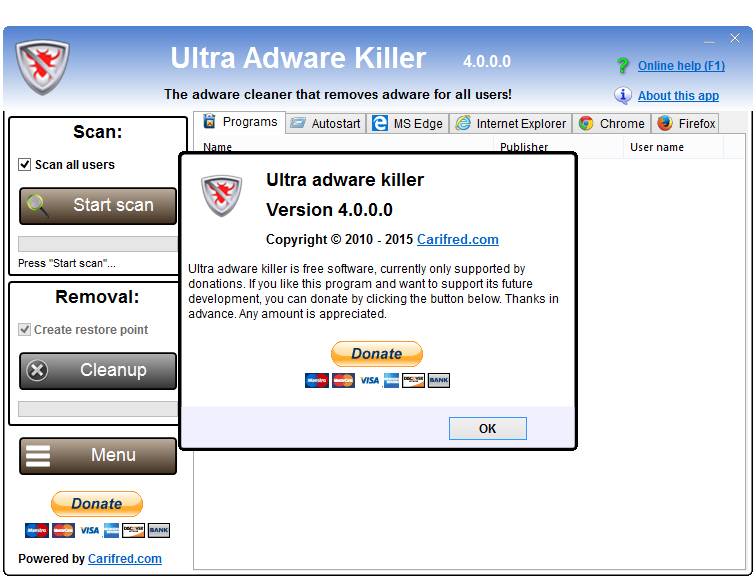756x579 pixels.
Task: Click the green question mark help icon
Action: tap(622, 66)
